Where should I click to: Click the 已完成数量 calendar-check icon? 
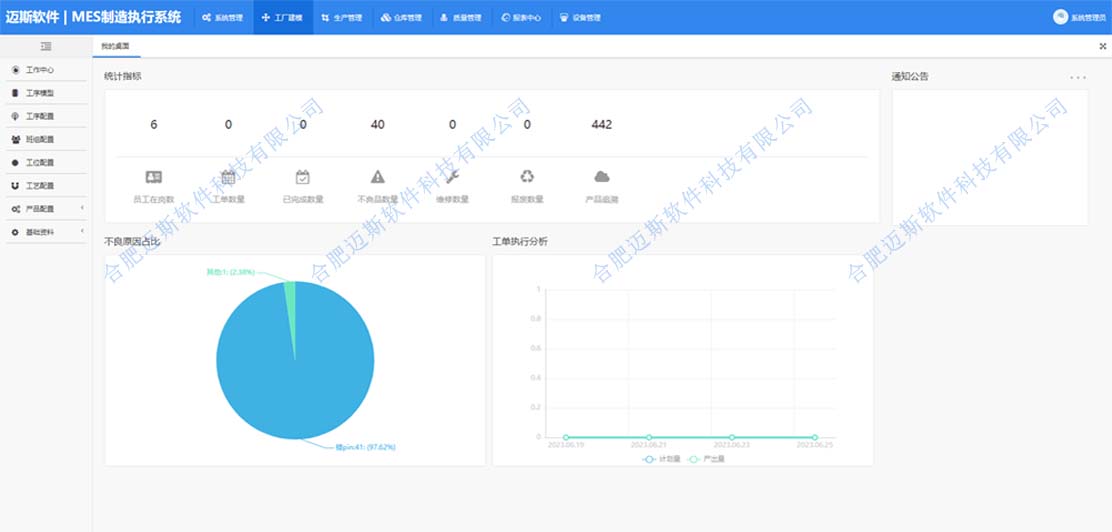coord(302,177)
